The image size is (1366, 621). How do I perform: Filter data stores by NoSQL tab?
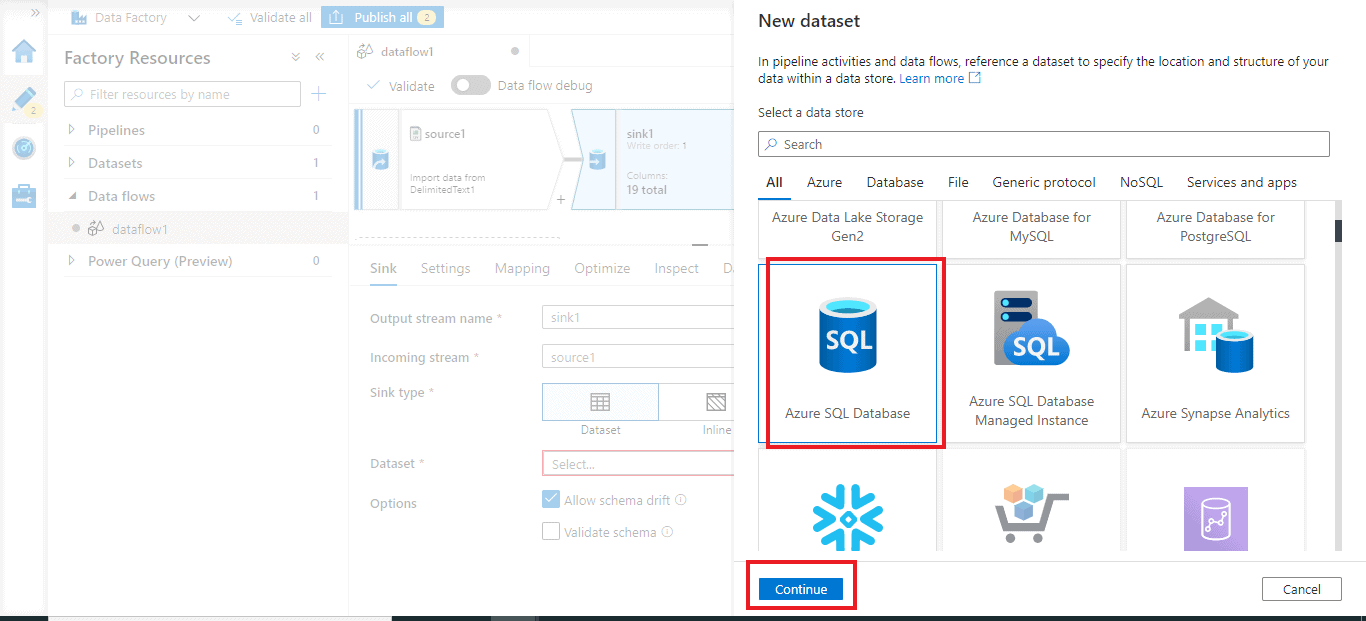coord(1141,182)
